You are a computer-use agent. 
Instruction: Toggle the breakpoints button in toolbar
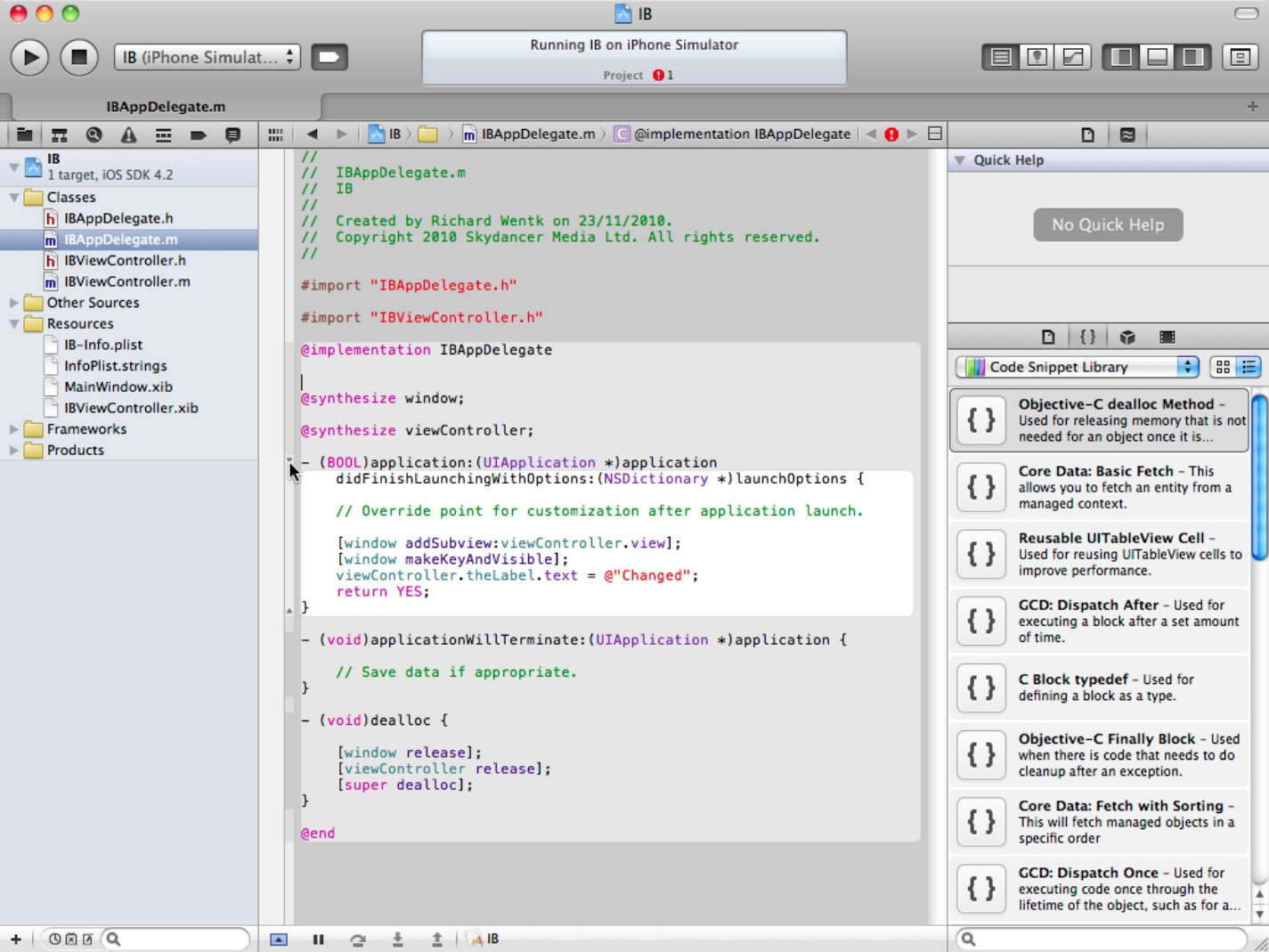(329, 57)
